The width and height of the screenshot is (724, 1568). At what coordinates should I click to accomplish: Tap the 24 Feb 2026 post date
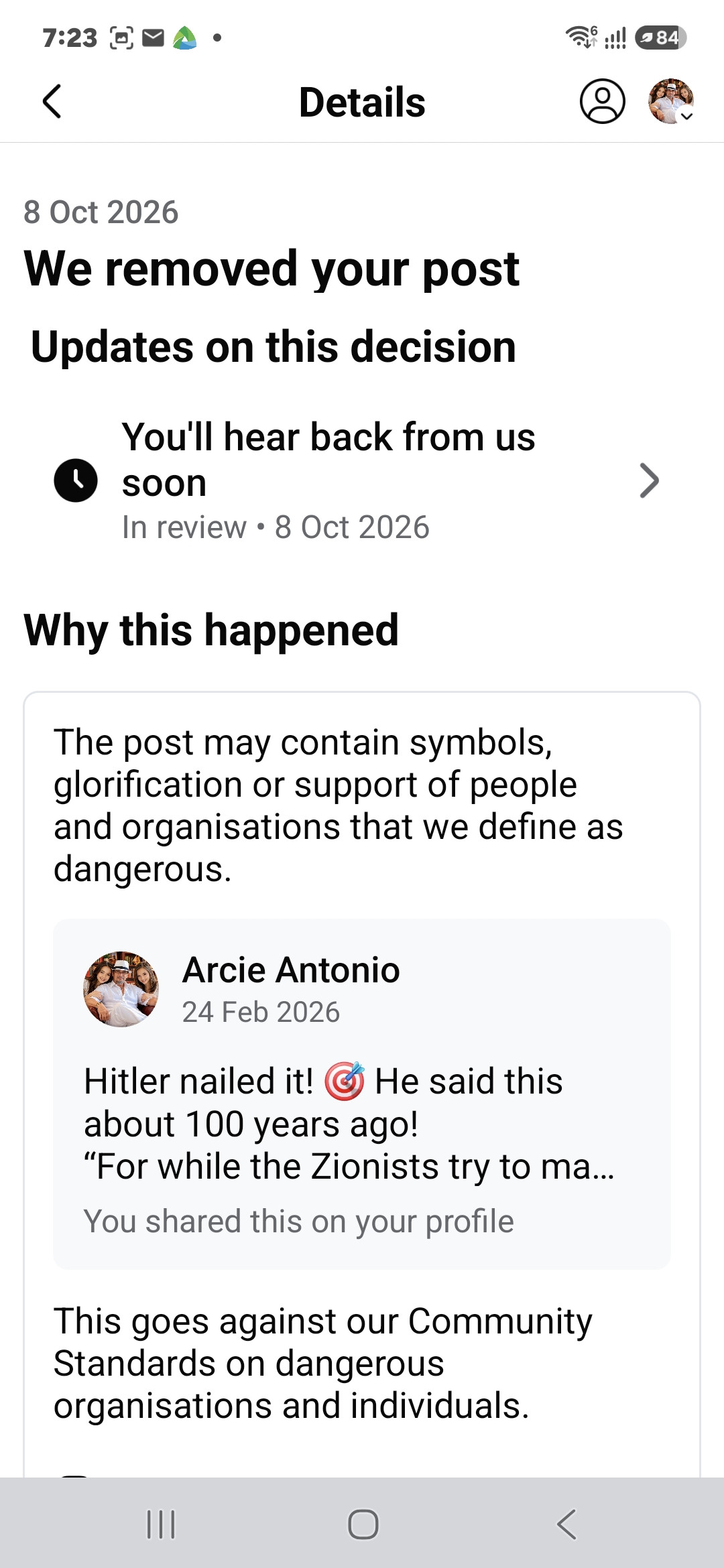[x=261, y=1012]
